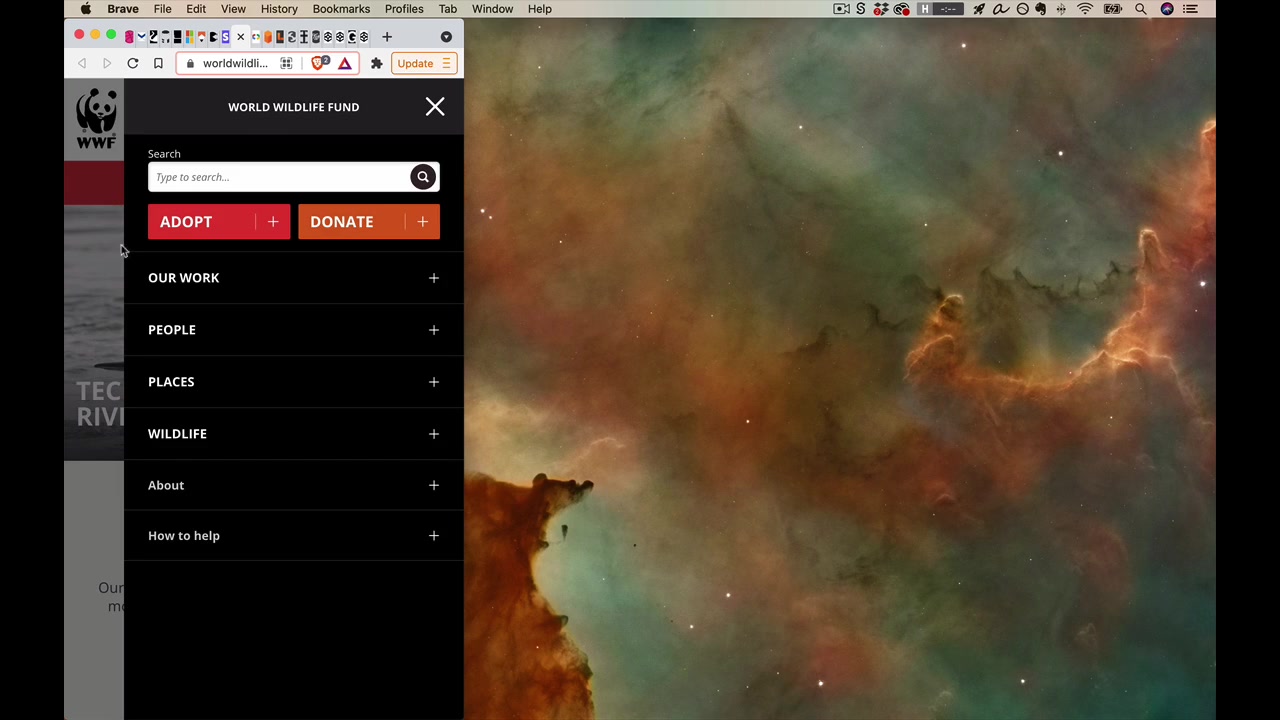Image resolution: width=1280 pixels, height=720 pixels.
Task: Expand the How to help section
Action: 294,536
